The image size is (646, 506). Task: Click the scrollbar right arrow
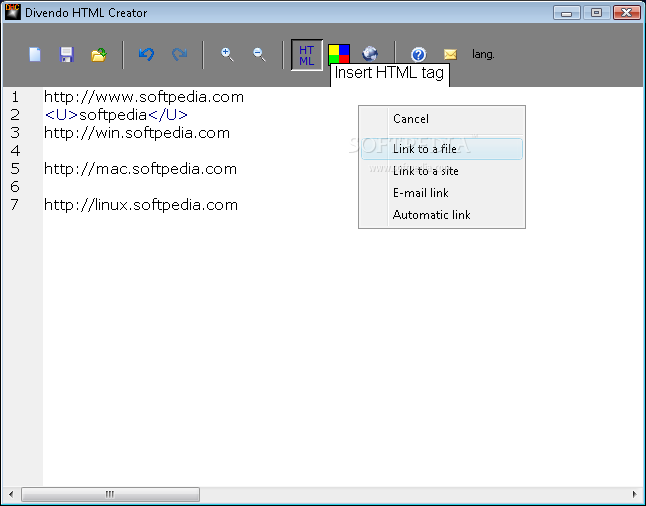click(x=635, y=494)
